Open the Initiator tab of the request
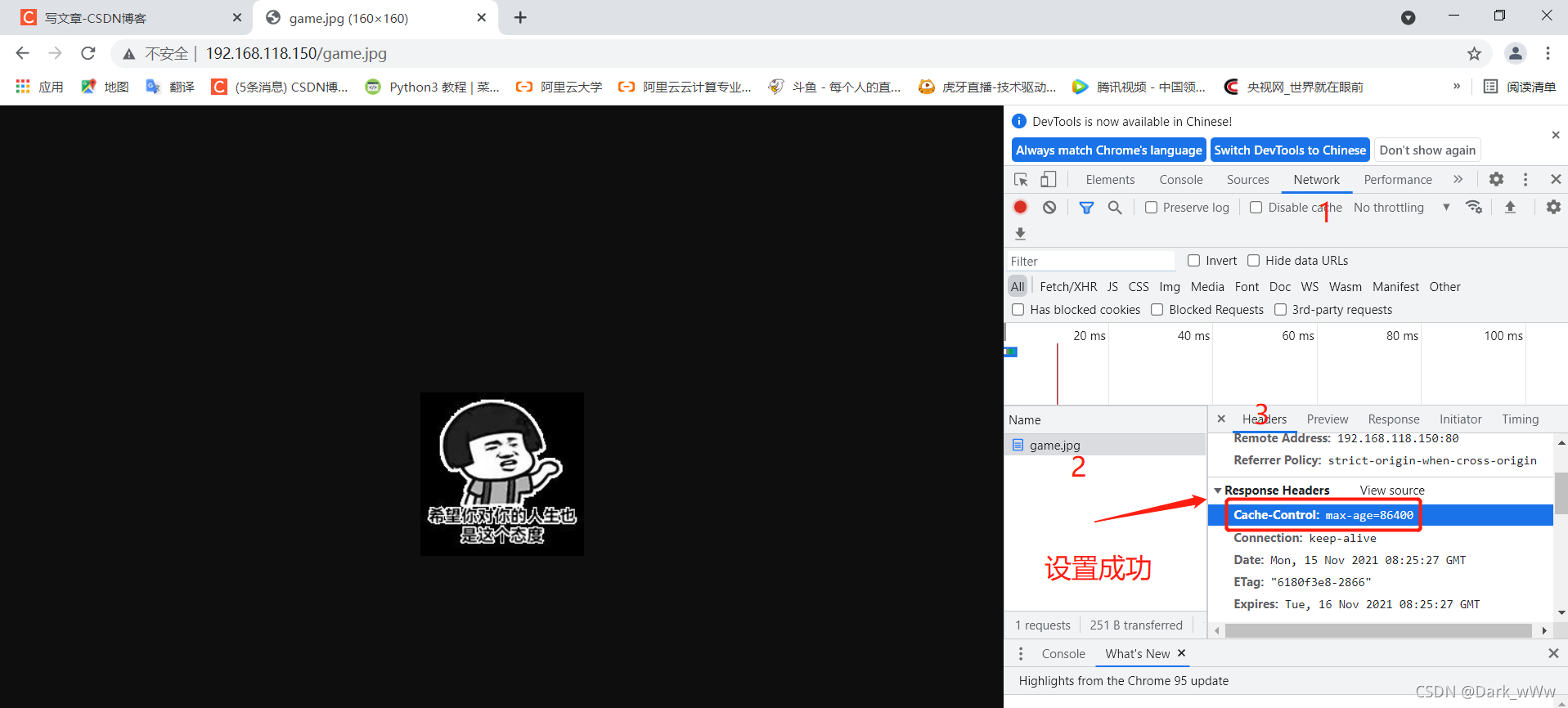The image size is (1568, 708). tap(1460, 419)
